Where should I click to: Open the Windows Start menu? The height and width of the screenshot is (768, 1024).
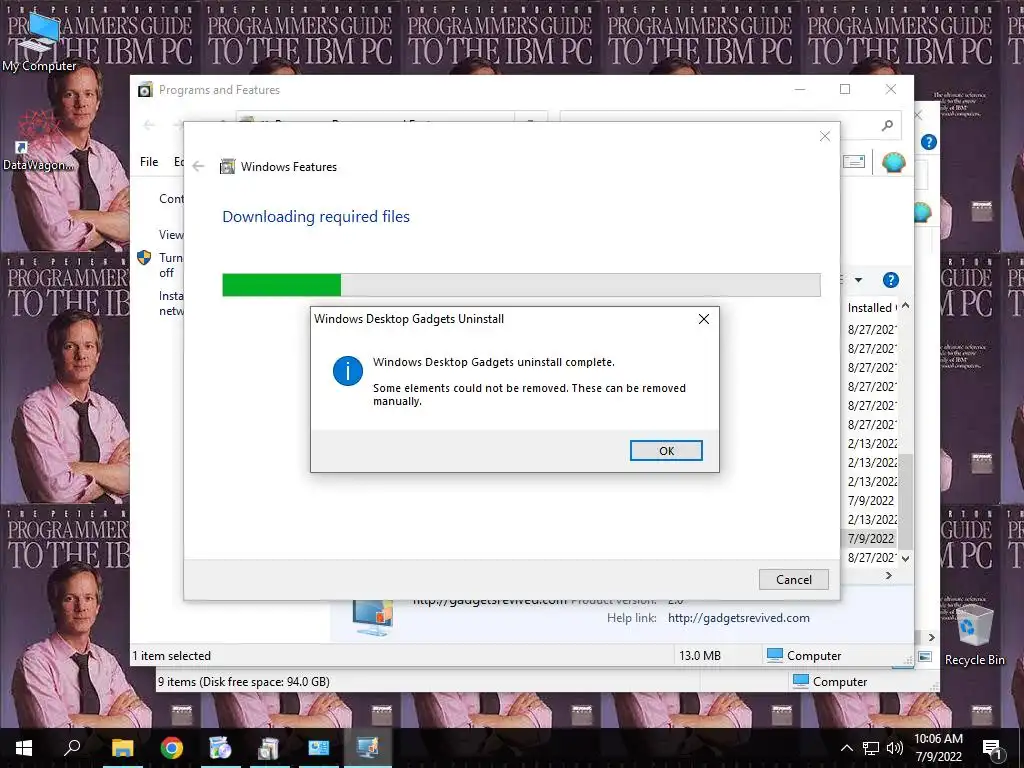[24, 748]
